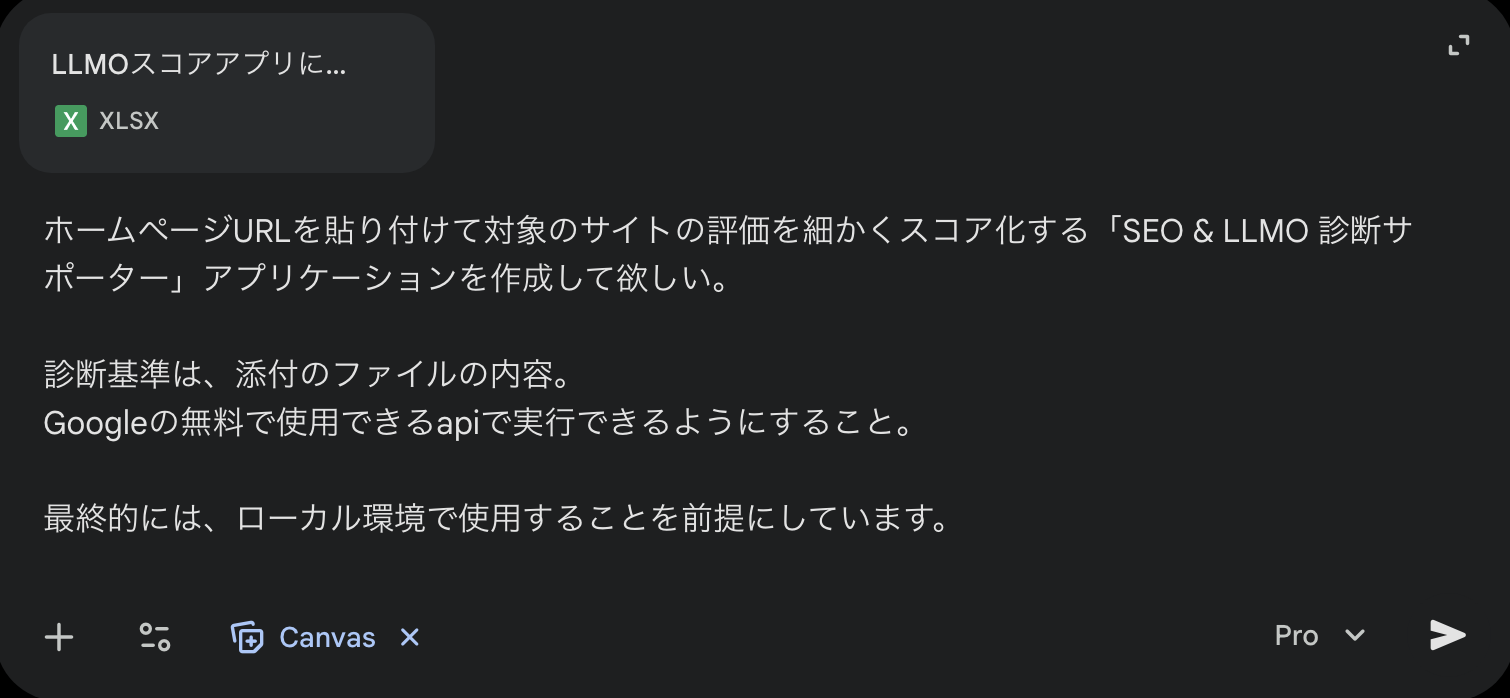The height and width of the screenshot is (698, 1510).
Task: Click the XLSX attachment thumbnail
Action: (70, 121)
